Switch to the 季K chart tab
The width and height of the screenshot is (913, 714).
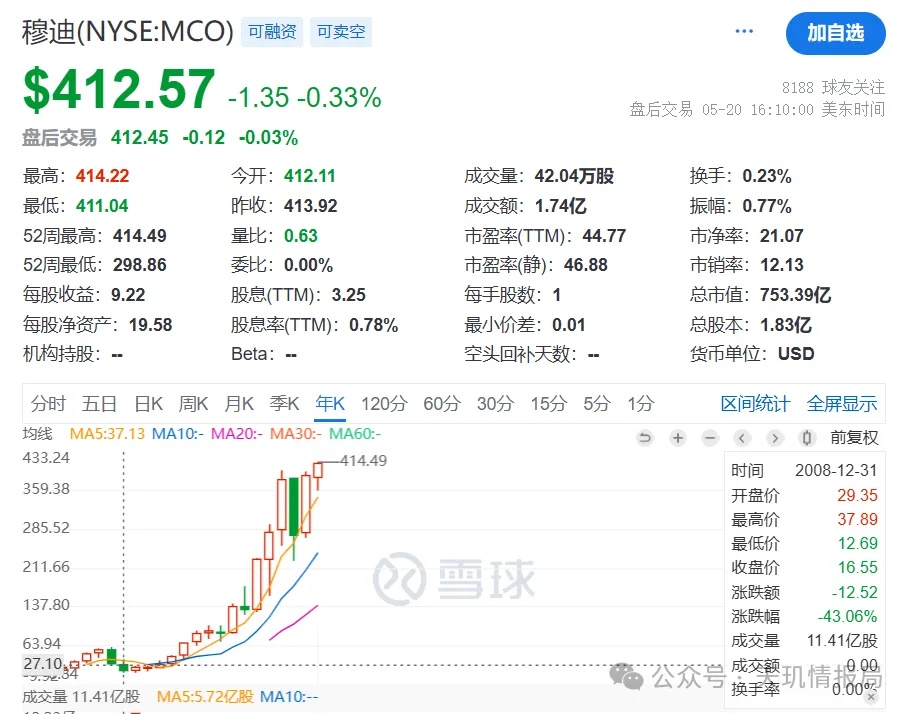pos(284,404)
